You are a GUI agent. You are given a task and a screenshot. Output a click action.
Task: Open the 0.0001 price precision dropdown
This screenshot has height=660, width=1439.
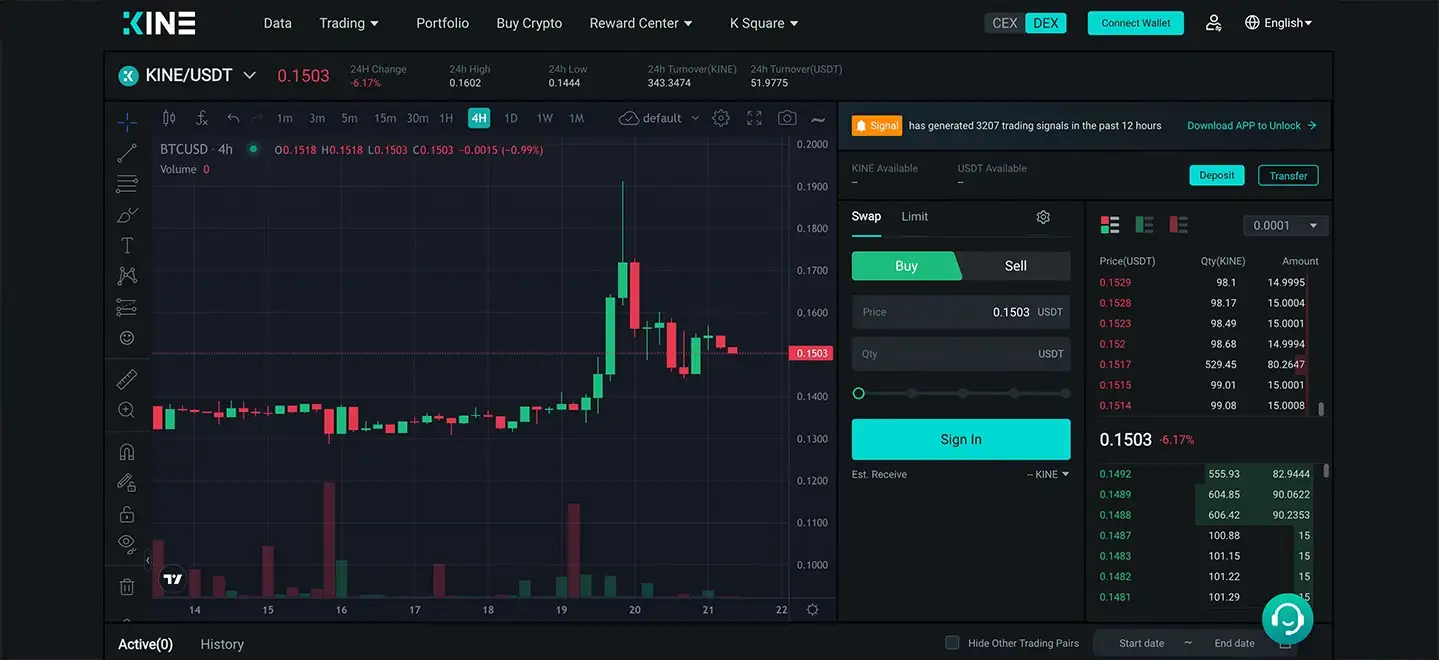coord(1285,226)
